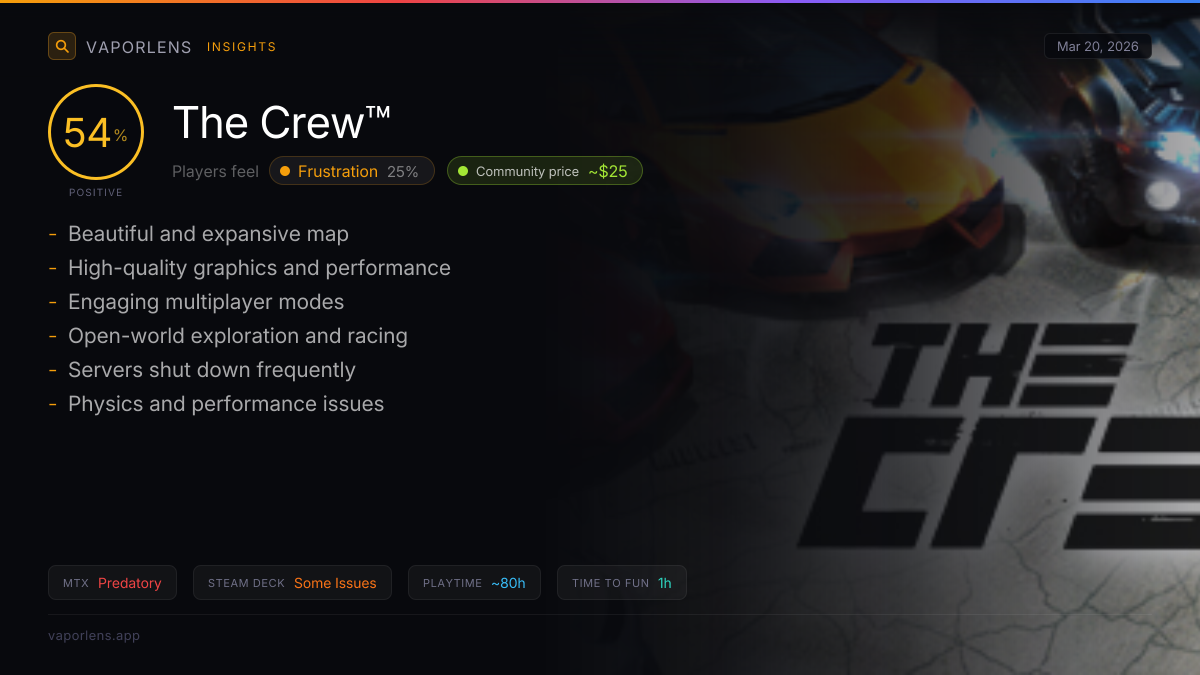Click the 54% positive score circle
Viewport: 1200px width, 675px height.
[96, 132]
